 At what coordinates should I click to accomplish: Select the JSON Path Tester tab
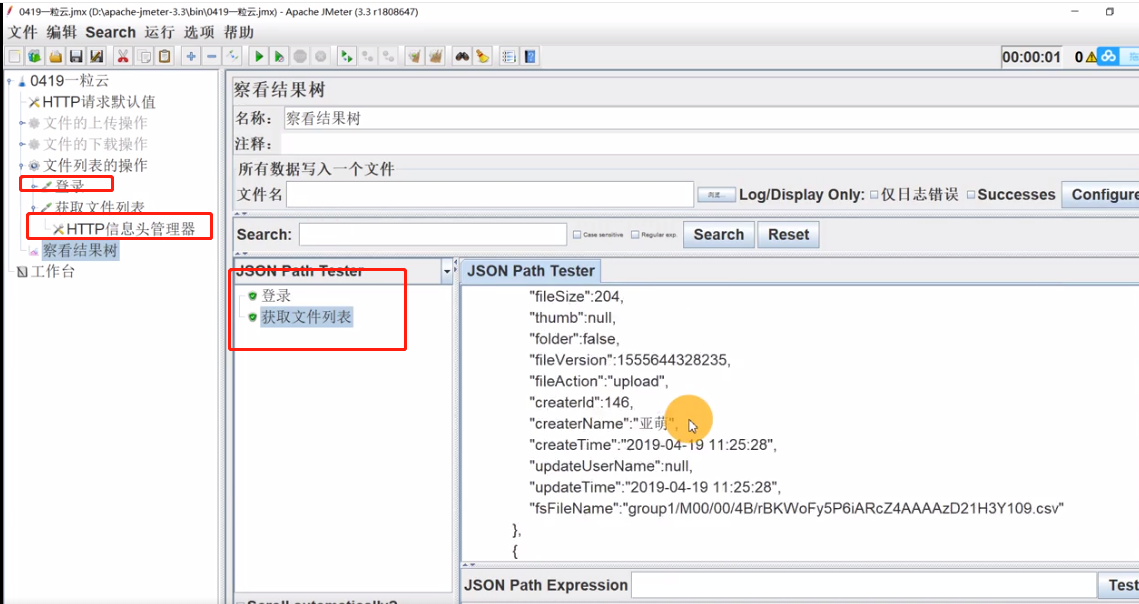(531, 271)
